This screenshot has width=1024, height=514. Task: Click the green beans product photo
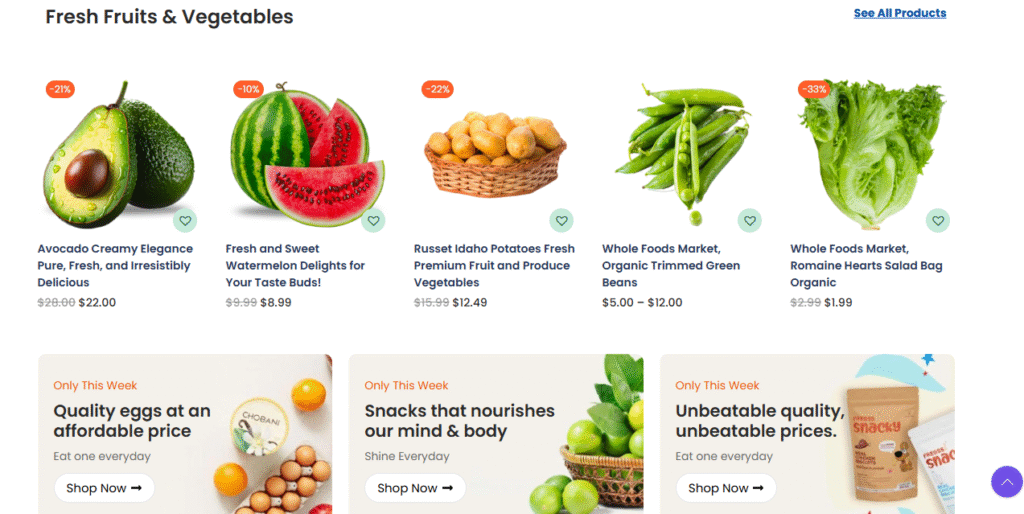click(682, 150)
